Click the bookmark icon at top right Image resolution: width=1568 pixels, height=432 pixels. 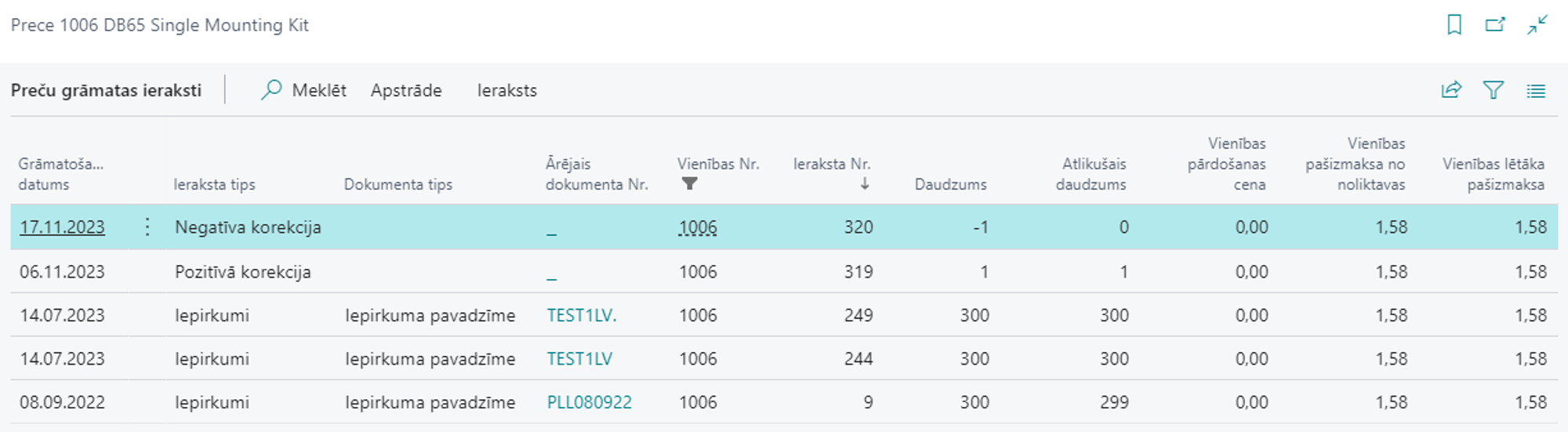click(1454, 25)
